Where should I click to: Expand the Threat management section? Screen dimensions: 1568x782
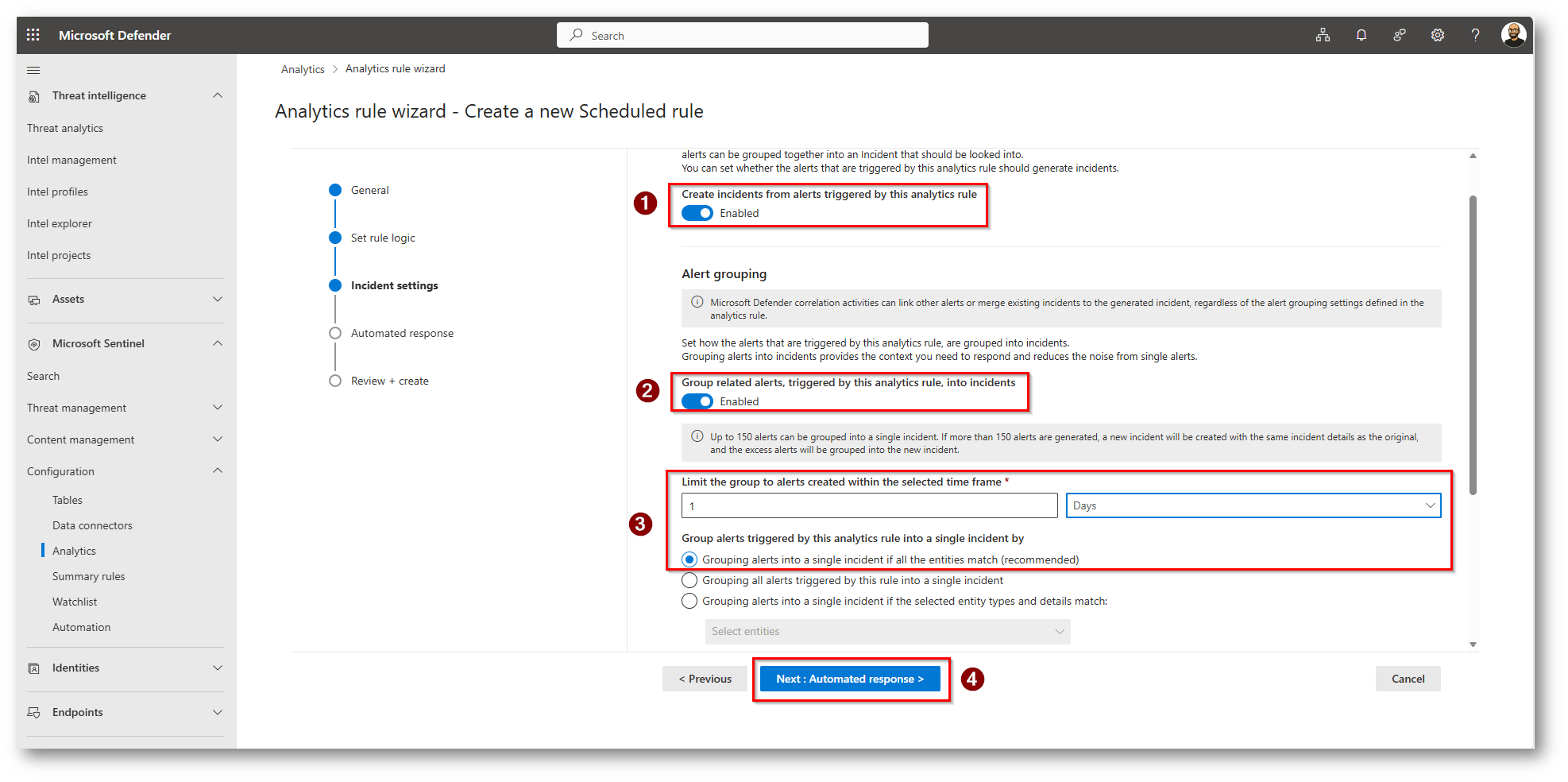tap(218, 408)
